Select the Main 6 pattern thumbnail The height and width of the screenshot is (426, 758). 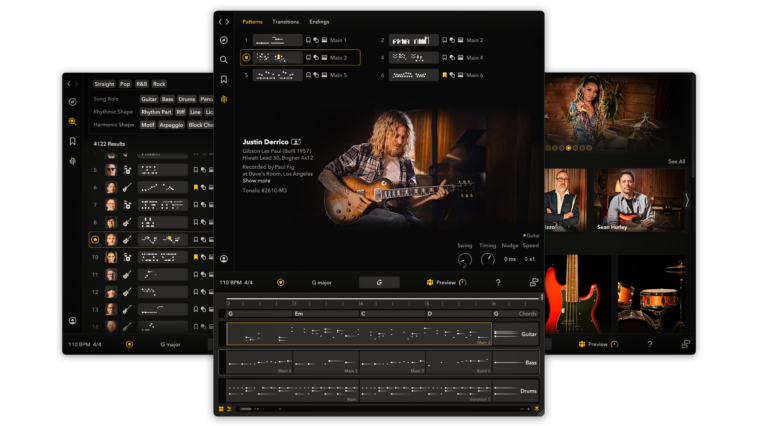tap(414, 75)
